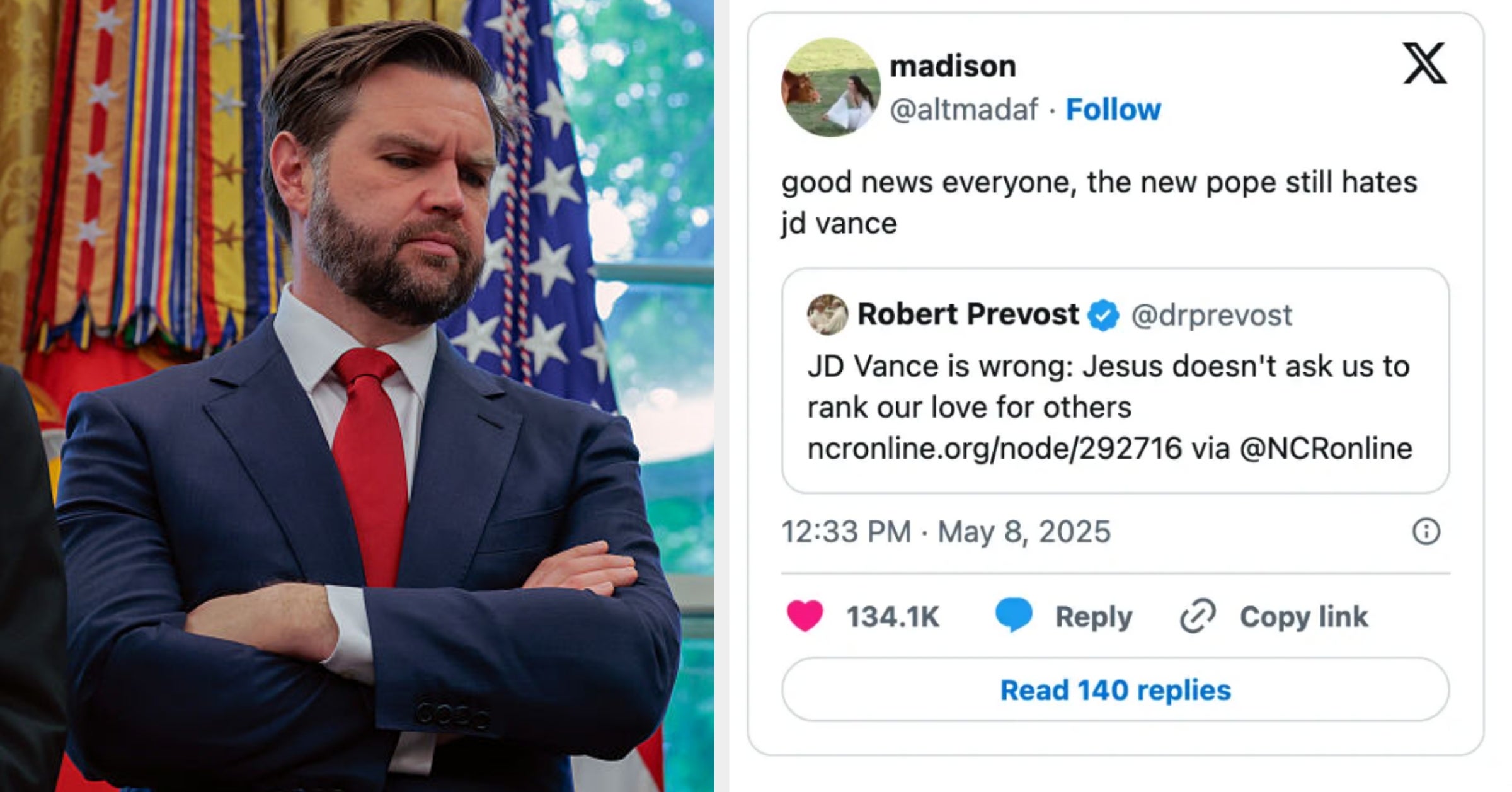Open the 12:33 PM May 8, 2025 timestamp
Viewport: 1512px width, 792px height.
[946, 531]
